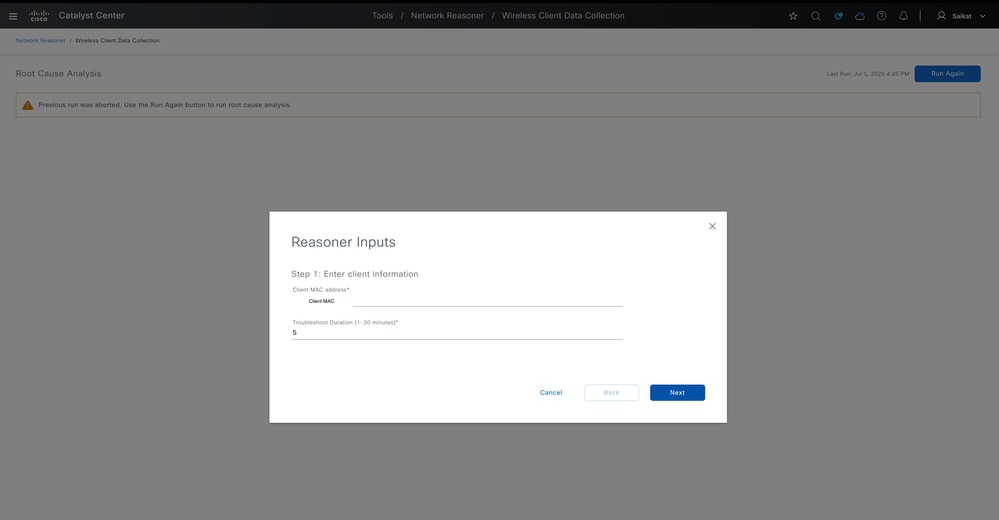The image size is (999, 520).
Task: Click the Reasoner Inputs title
Action: click(x=343, y=242)
